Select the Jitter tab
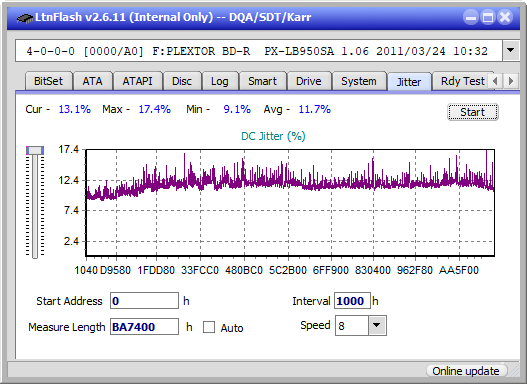The height and width of the screenshot is (384, 527). coord(409,82)
